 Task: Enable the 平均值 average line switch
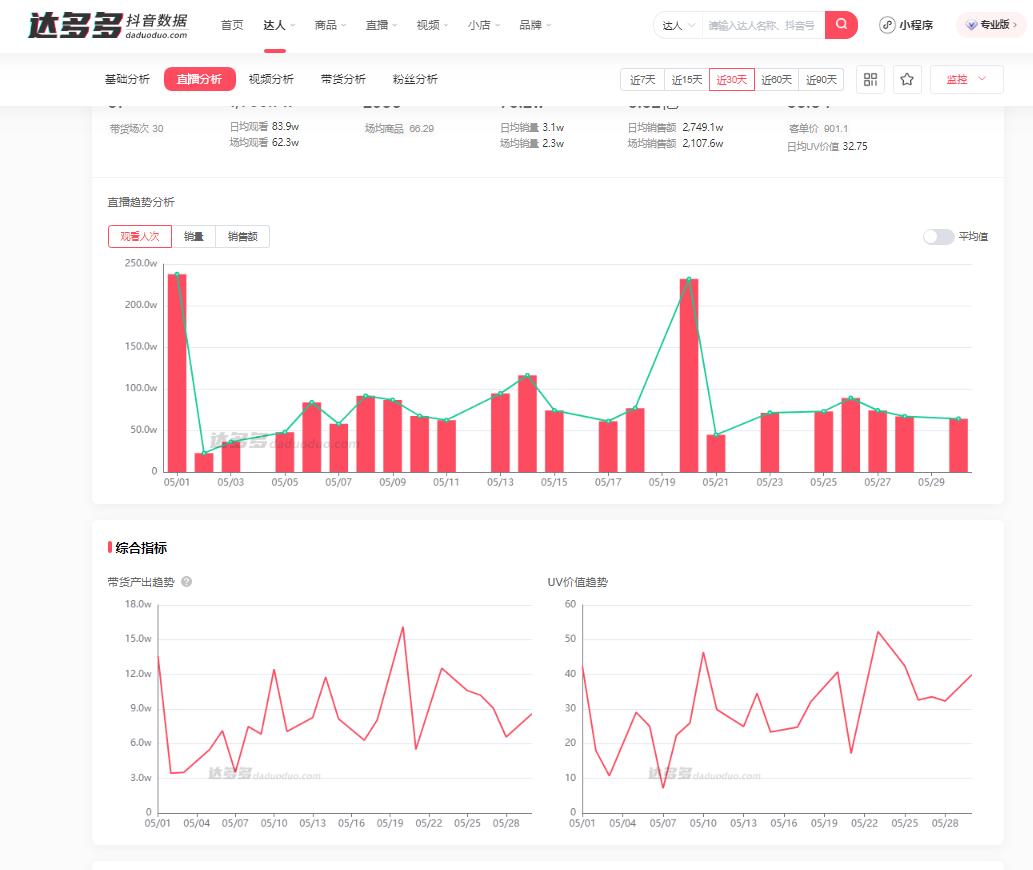click(938, 236)
